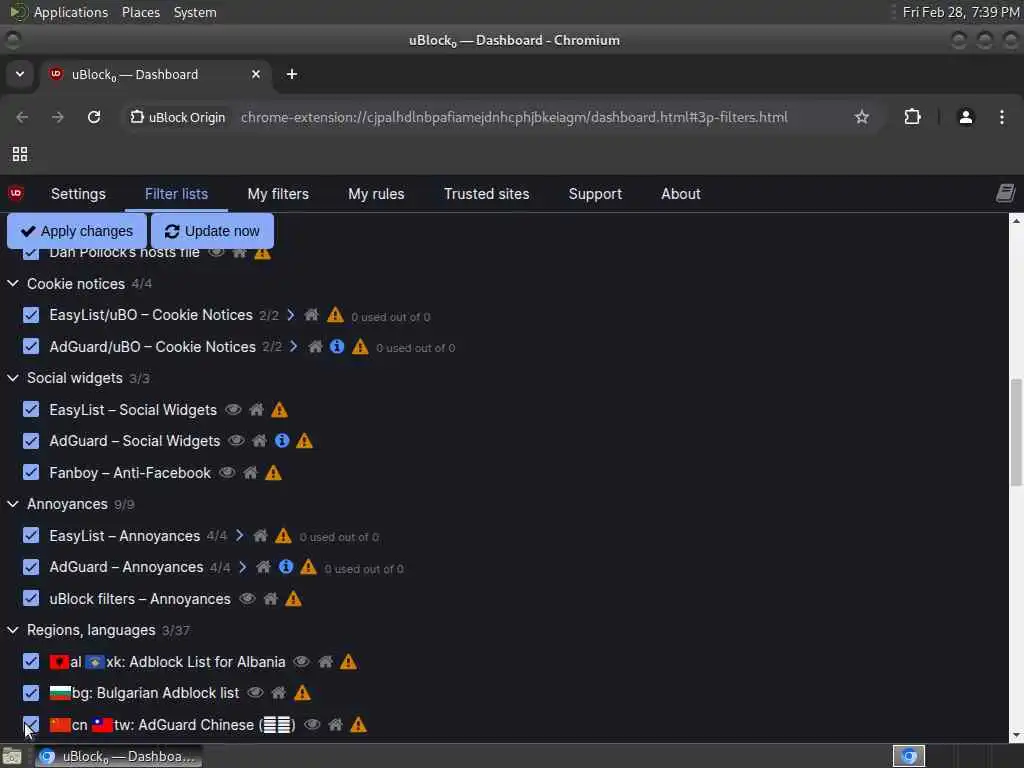This screenshot has height=768, width=1024.
Task: Click info icon for AdGuard – Social Widgets
Action: [x=282, y=441]
